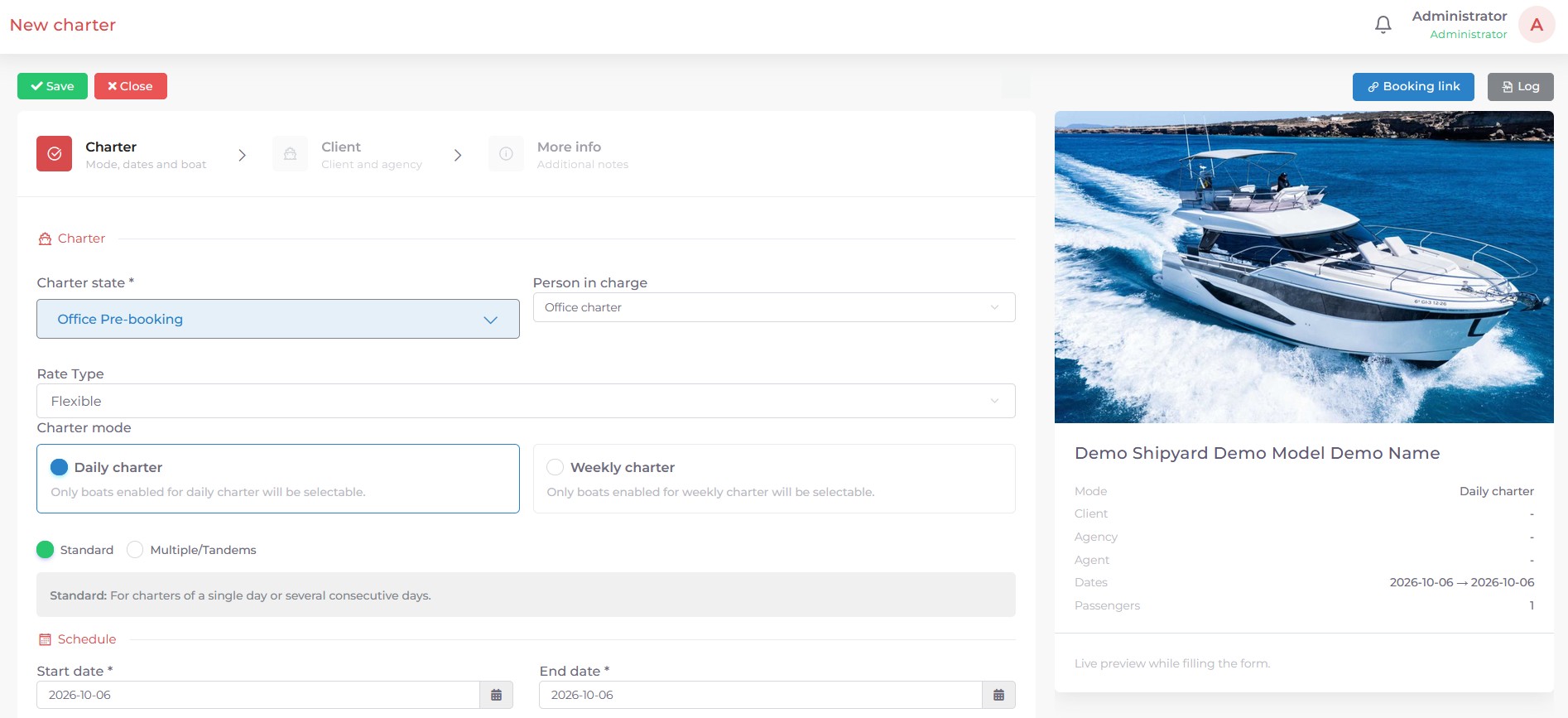Viewport: 1568px width, 718px height.
Task: Click the Demo Shipyard Demo Model Demo Name title
Action: click(x=1257, y=453)
